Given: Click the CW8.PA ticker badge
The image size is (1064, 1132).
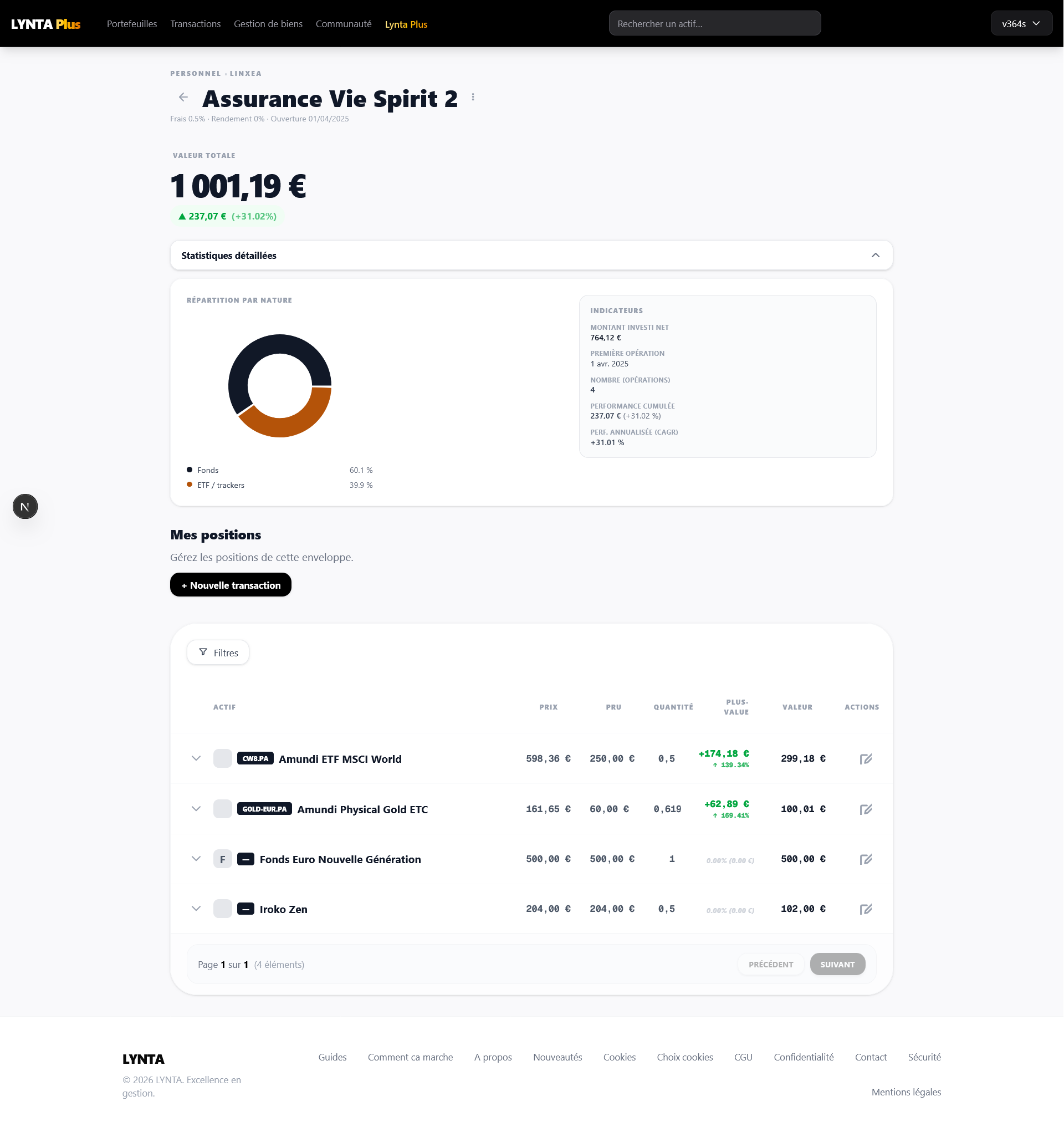Looking at the screenshot, I should [255, 759].
